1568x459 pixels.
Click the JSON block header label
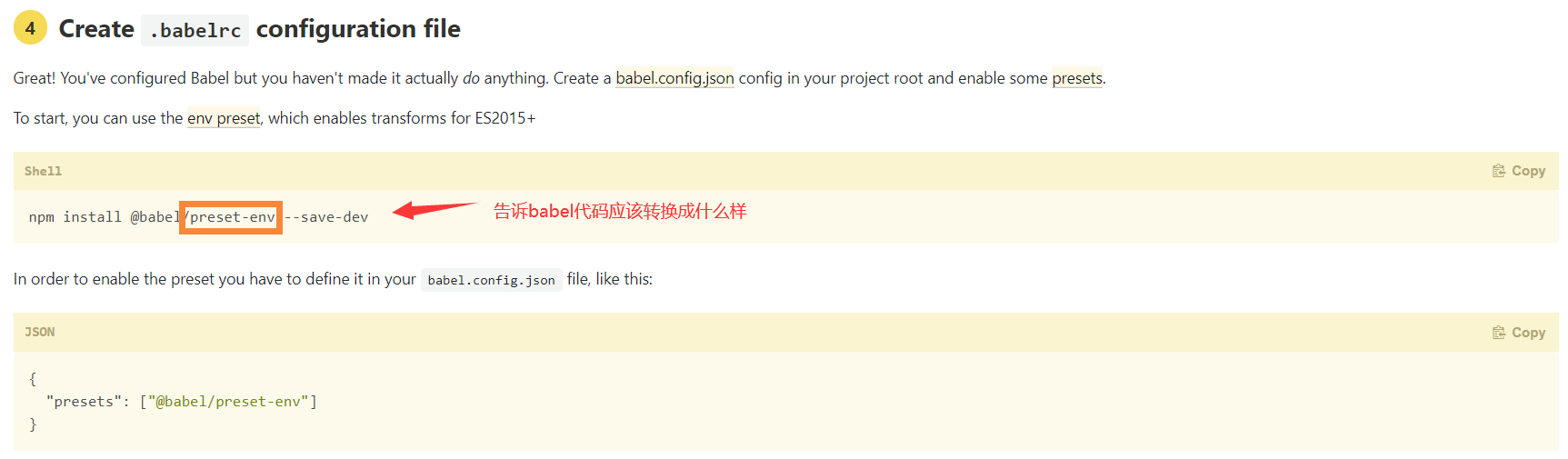(39, 333)
